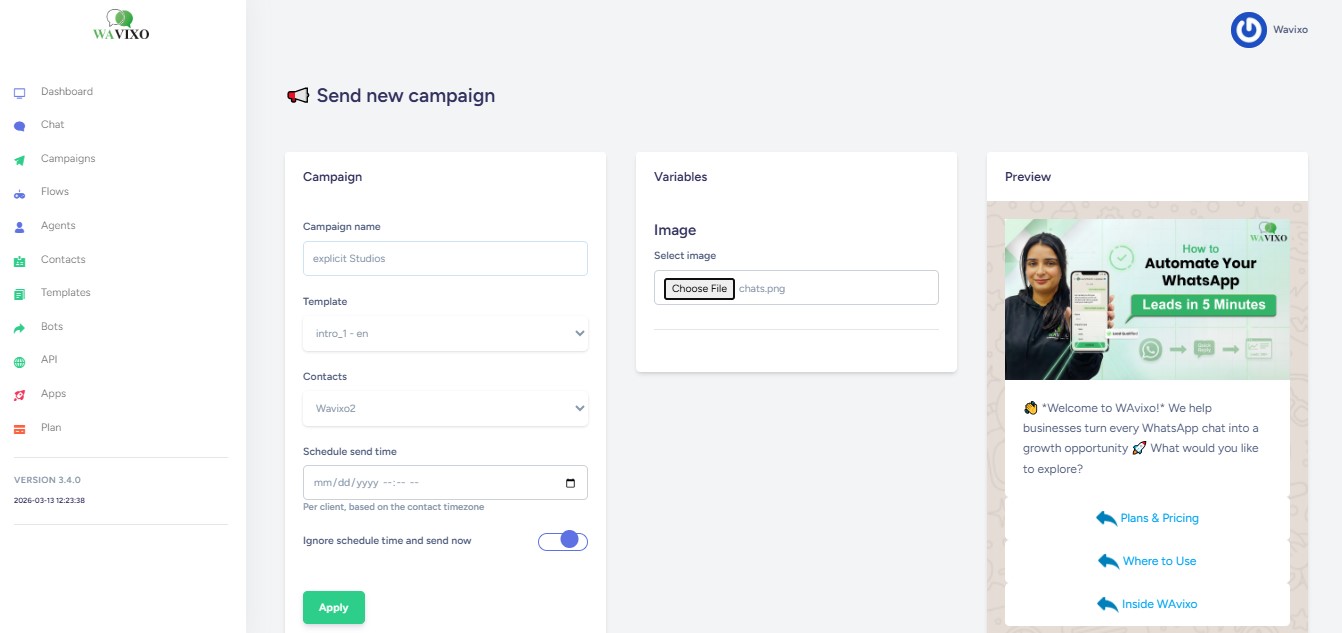Open the calendar picker in schedule field
Viewport: 1342px width, 633px height.
(x=570, y=483)
